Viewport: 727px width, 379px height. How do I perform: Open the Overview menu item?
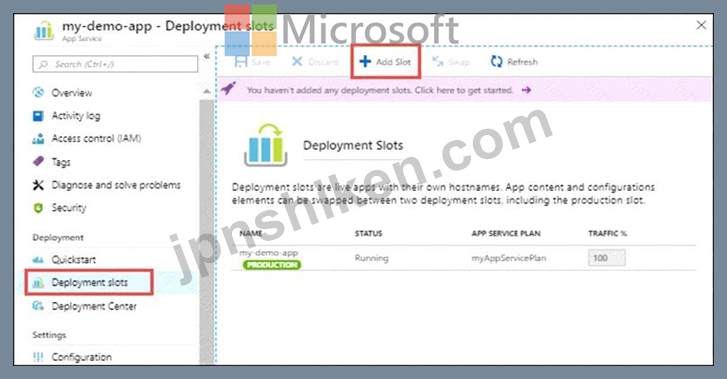click(x=71, y=93)
